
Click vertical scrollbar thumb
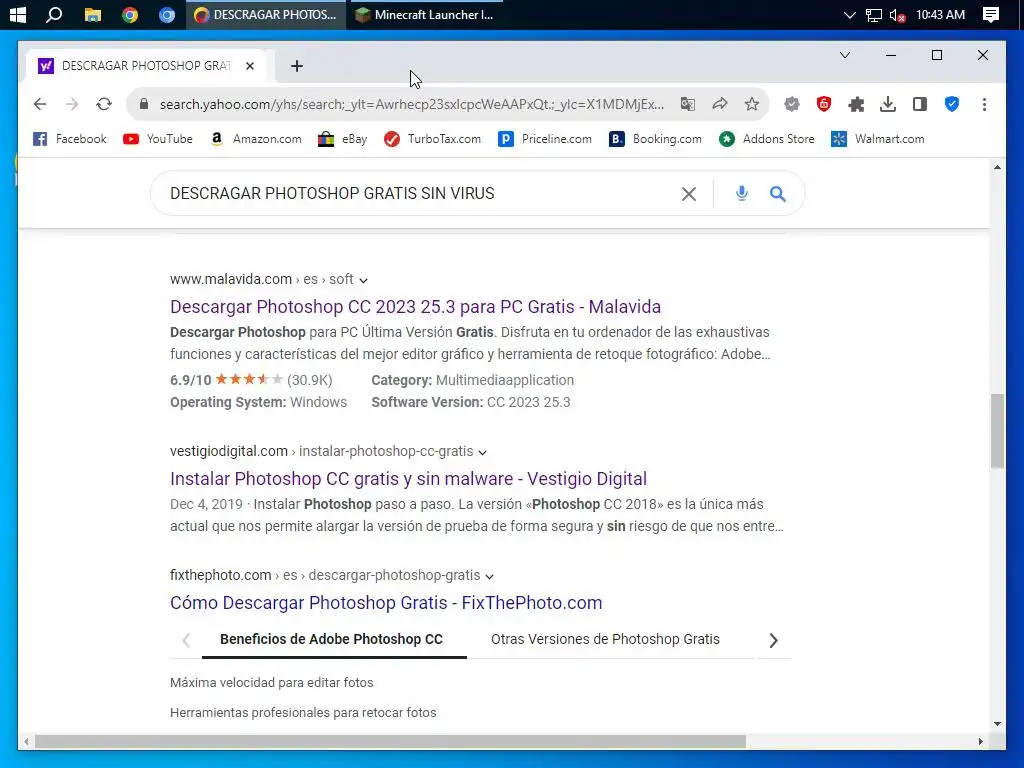[x=997, y=431]
